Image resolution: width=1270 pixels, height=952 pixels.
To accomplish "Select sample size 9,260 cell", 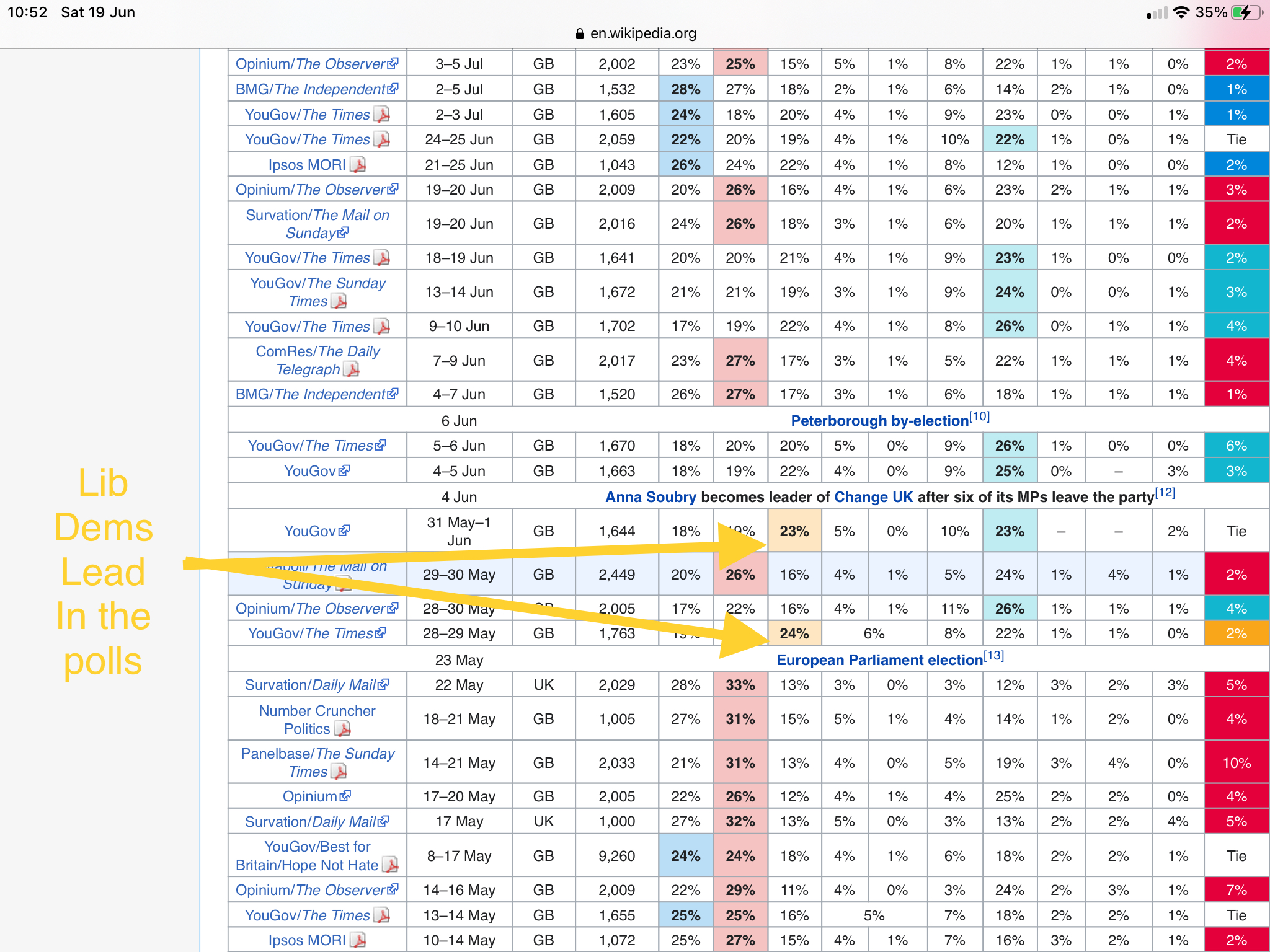I will coord(617,856).
